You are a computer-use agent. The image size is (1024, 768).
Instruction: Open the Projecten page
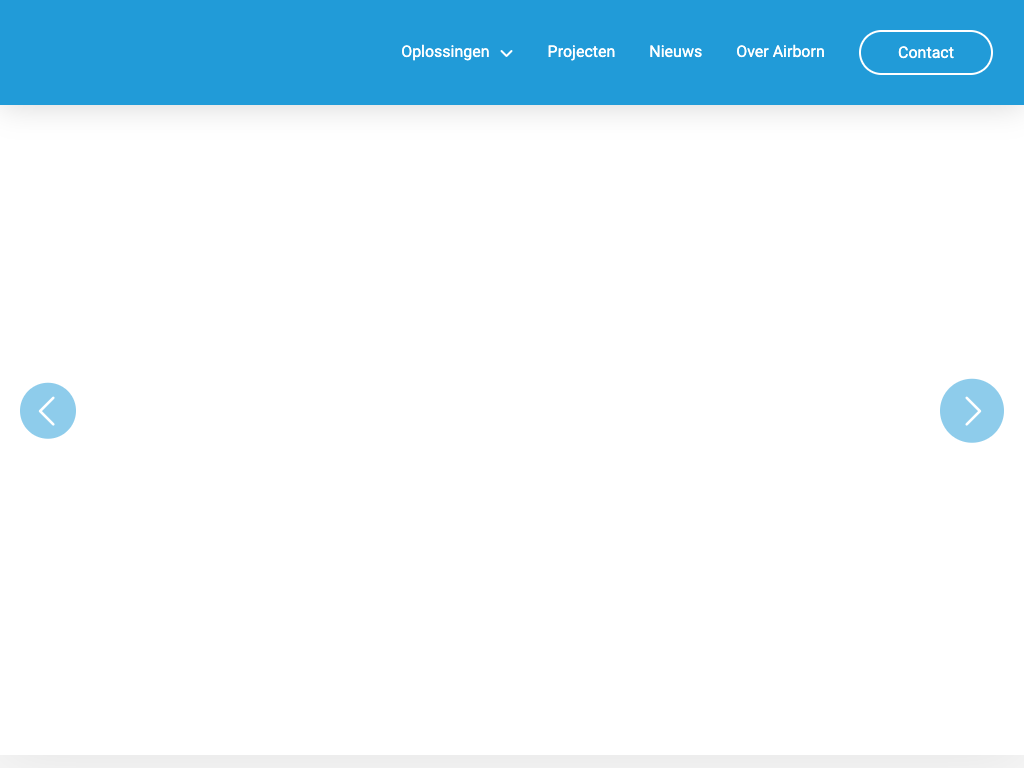coord(581,52)
